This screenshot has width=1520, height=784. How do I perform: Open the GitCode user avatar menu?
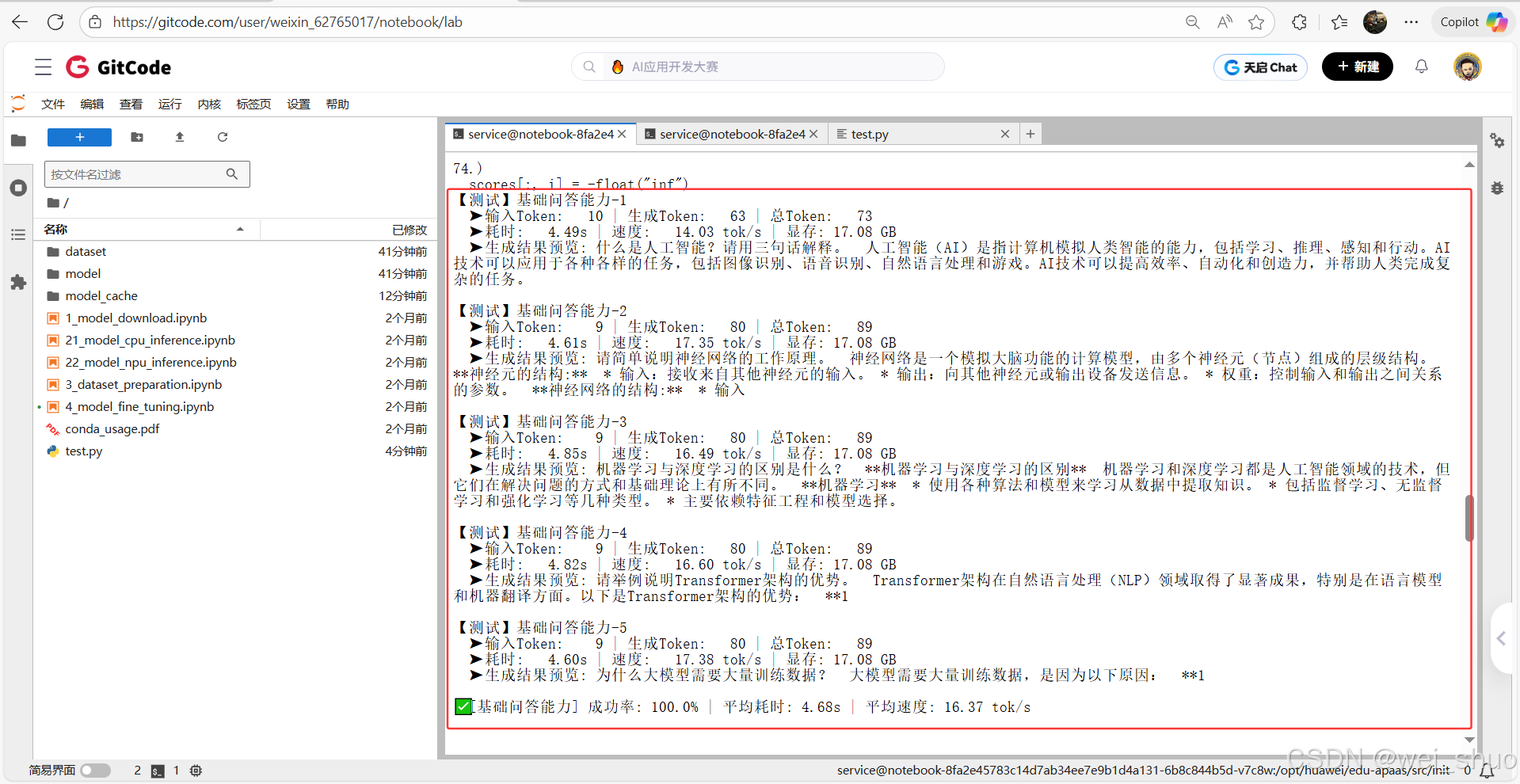click(x=1467, y=67)
